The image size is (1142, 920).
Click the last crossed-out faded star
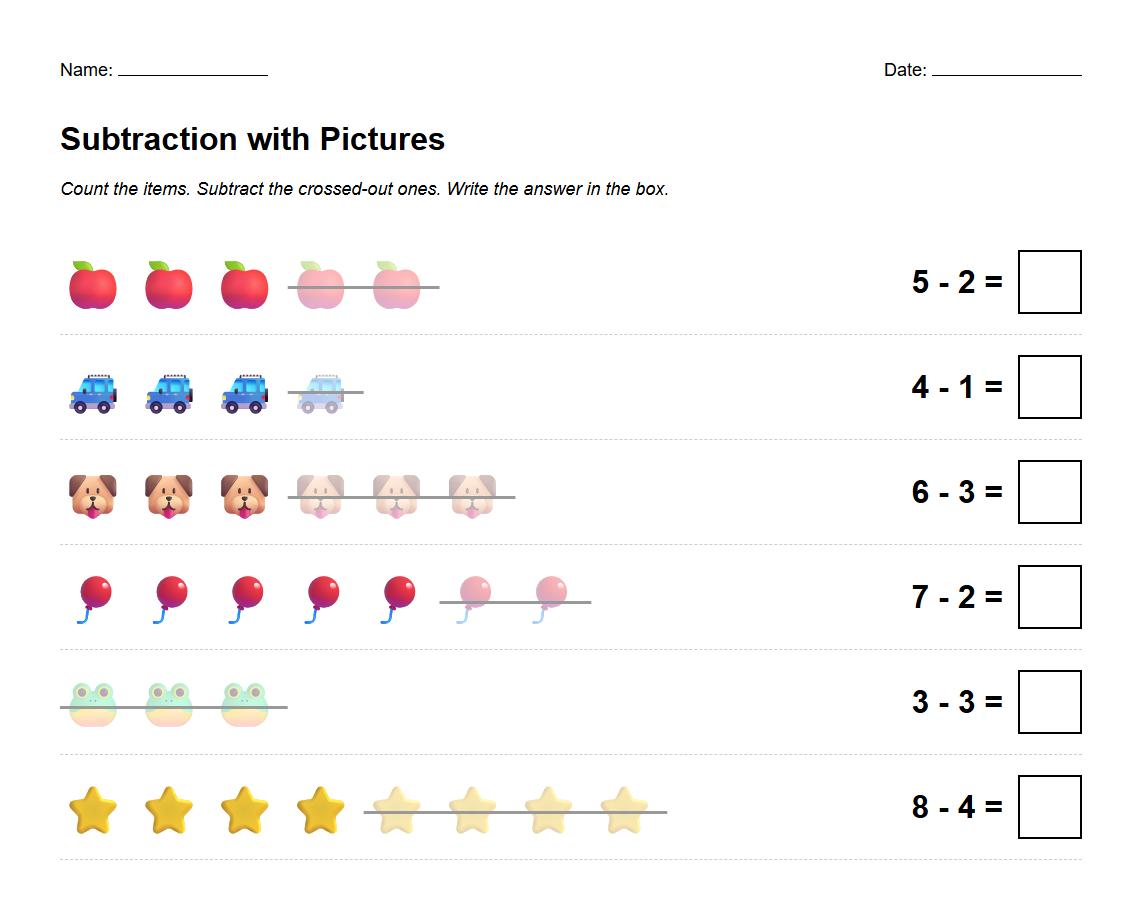point(625,810)
